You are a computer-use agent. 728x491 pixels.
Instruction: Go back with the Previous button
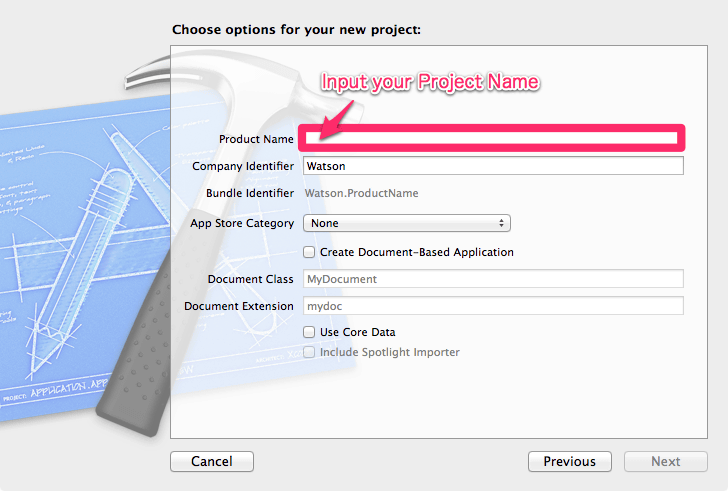(x=570, y=461)
